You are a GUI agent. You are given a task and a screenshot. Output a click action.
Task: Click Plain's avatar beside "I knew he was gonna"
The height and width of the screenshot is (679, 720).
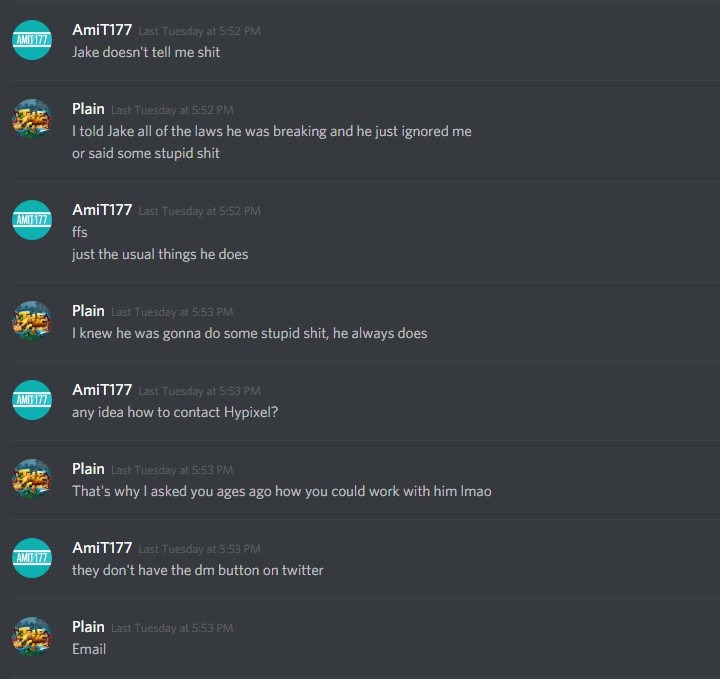pos(32,321)
